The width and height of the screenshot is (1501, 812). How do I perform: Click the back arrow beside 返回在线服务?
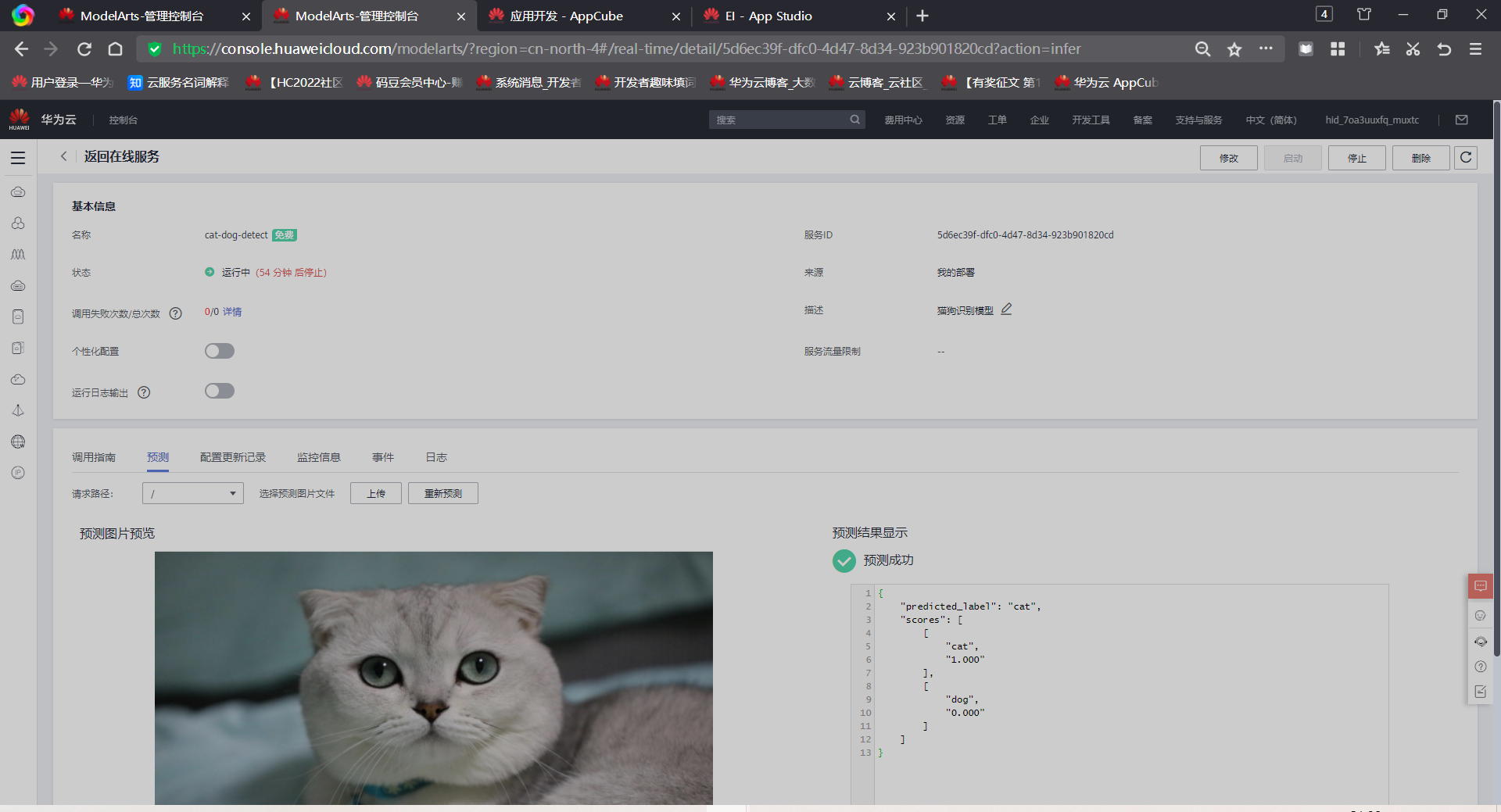(x=64, y=156)
